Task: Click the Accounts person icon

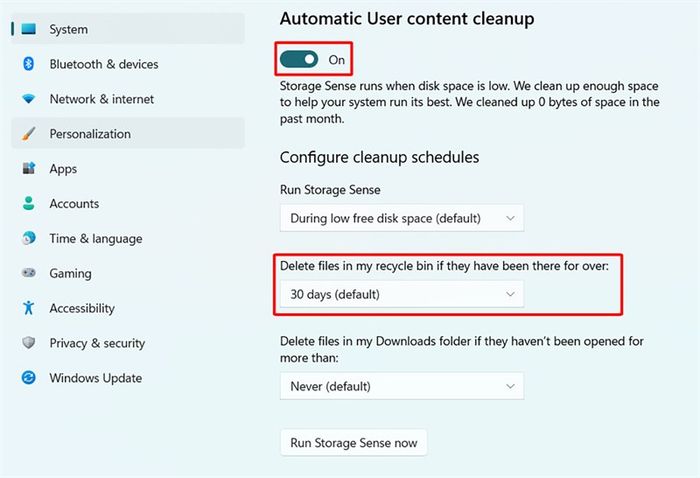Action: coord(29,203)
